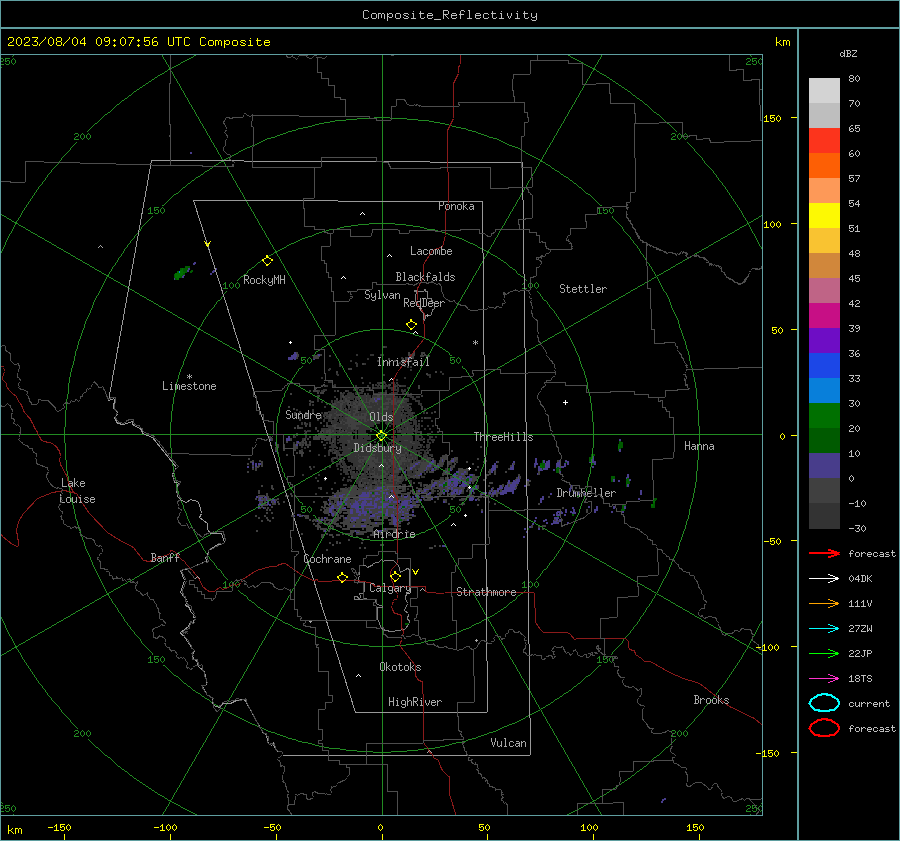Viewport: 900px width, 841px height.
Task: Click the yellow diamond marker near RedDeer
Action: pyautogui.click(x=412, y=325)
